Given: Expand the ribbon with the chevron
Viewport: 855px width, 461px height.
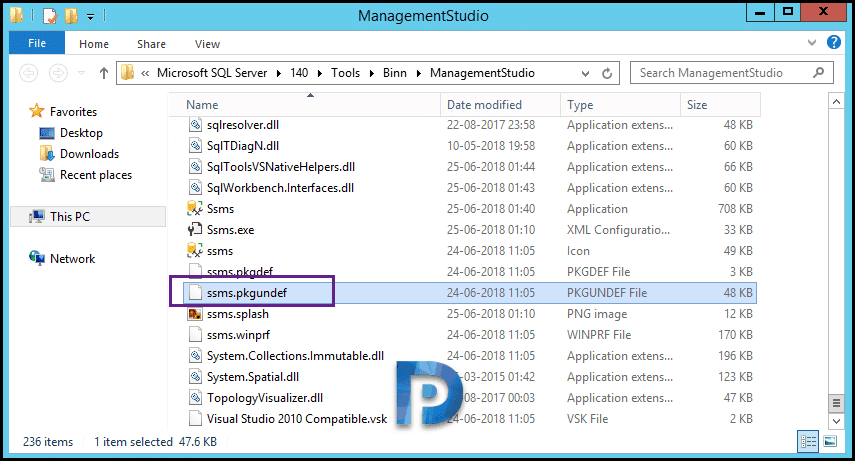Looking at the screenshot, I should tap(812, 43).
